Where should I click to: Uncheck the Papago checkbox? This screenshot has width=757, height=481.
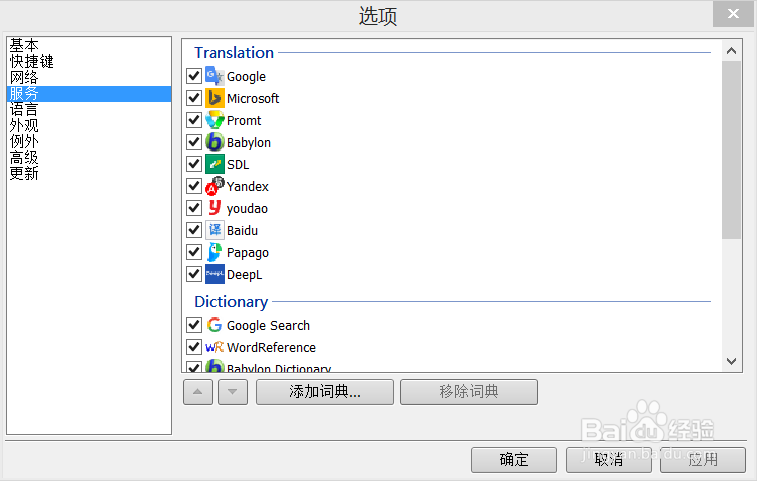pos(194,252)
